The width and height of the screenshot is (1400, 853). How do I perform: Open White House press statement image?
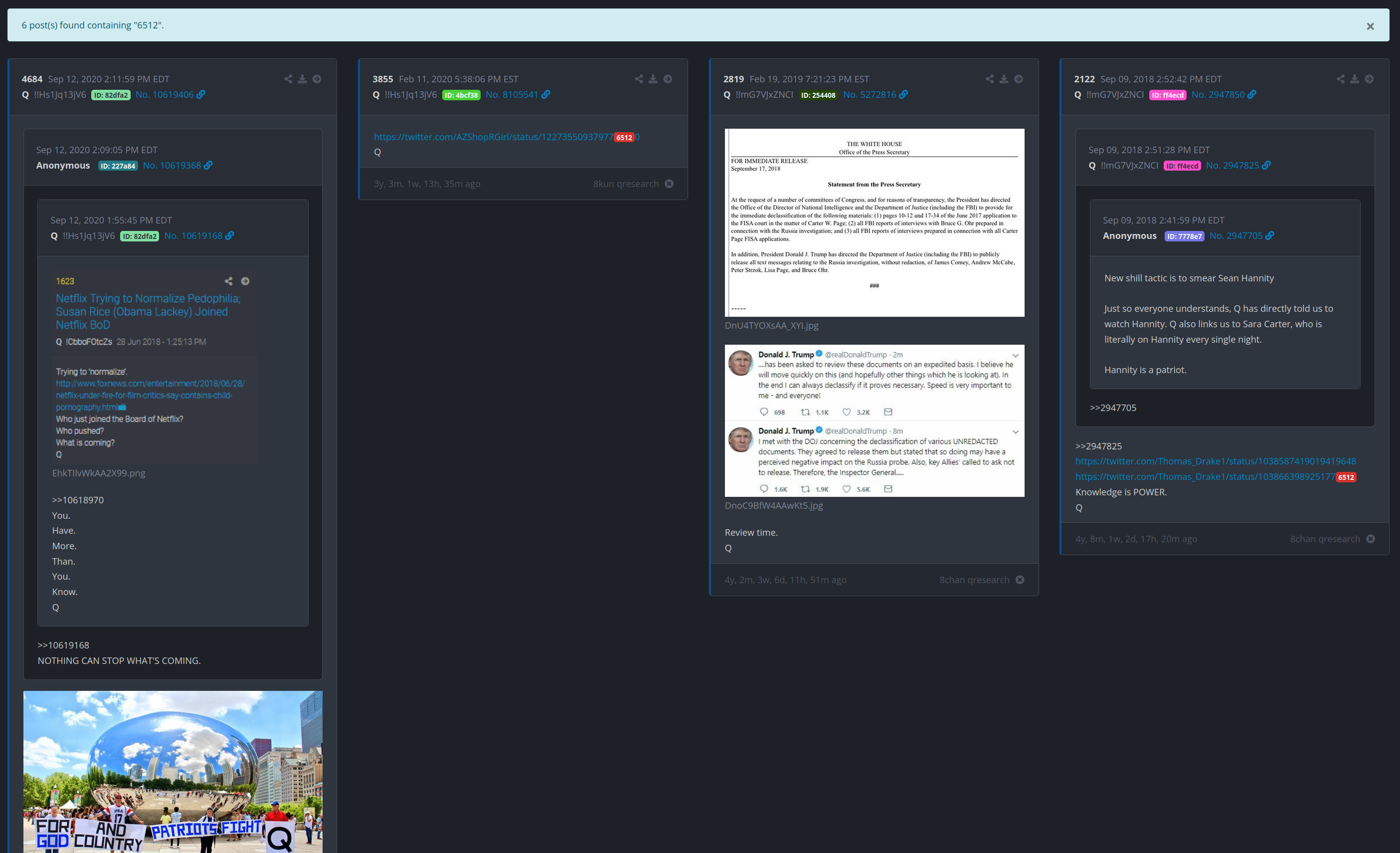875,222
